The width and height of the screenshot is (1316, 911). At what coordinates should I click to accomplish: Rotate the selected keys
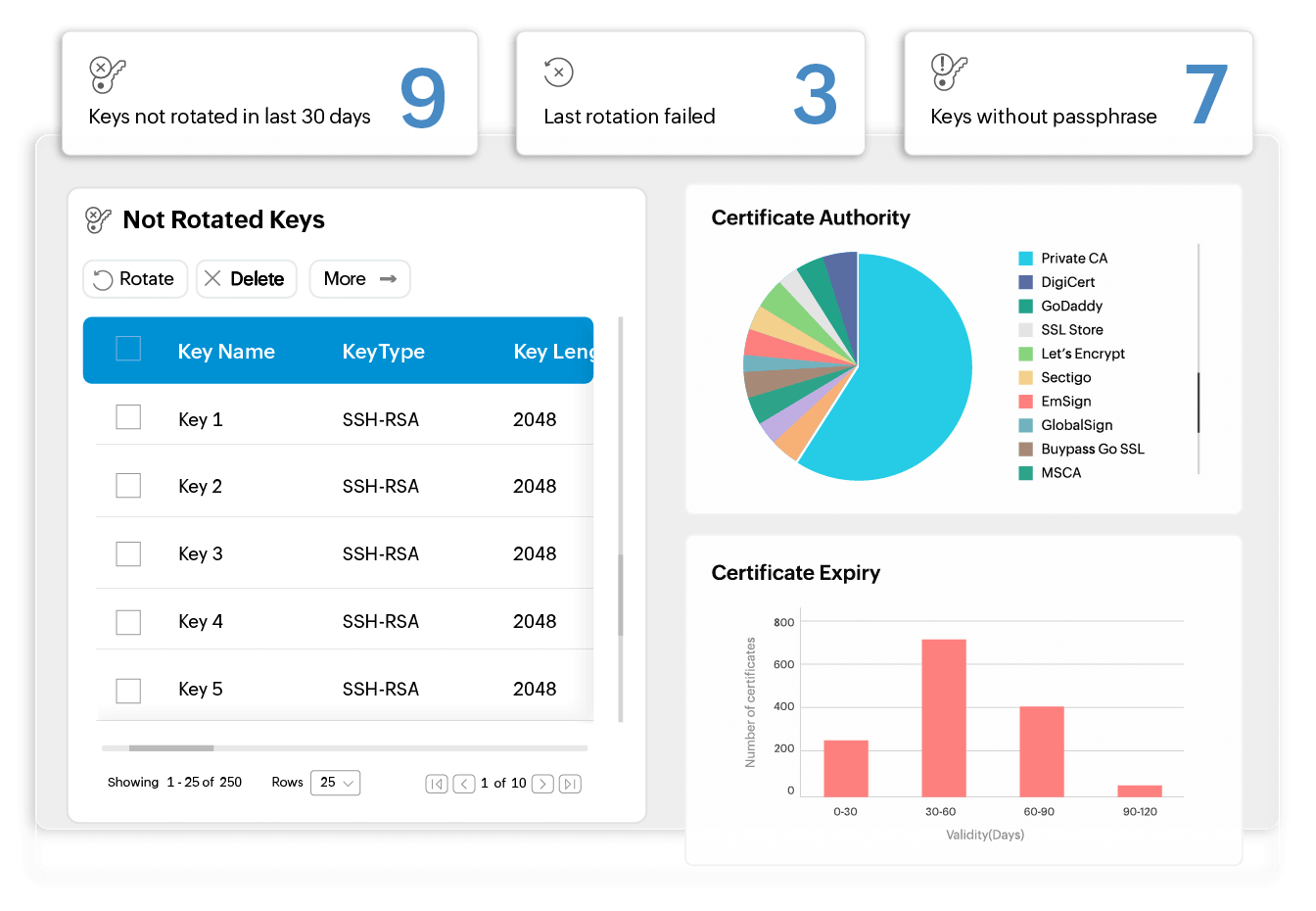pyautogui.click(x=135, y=279)
